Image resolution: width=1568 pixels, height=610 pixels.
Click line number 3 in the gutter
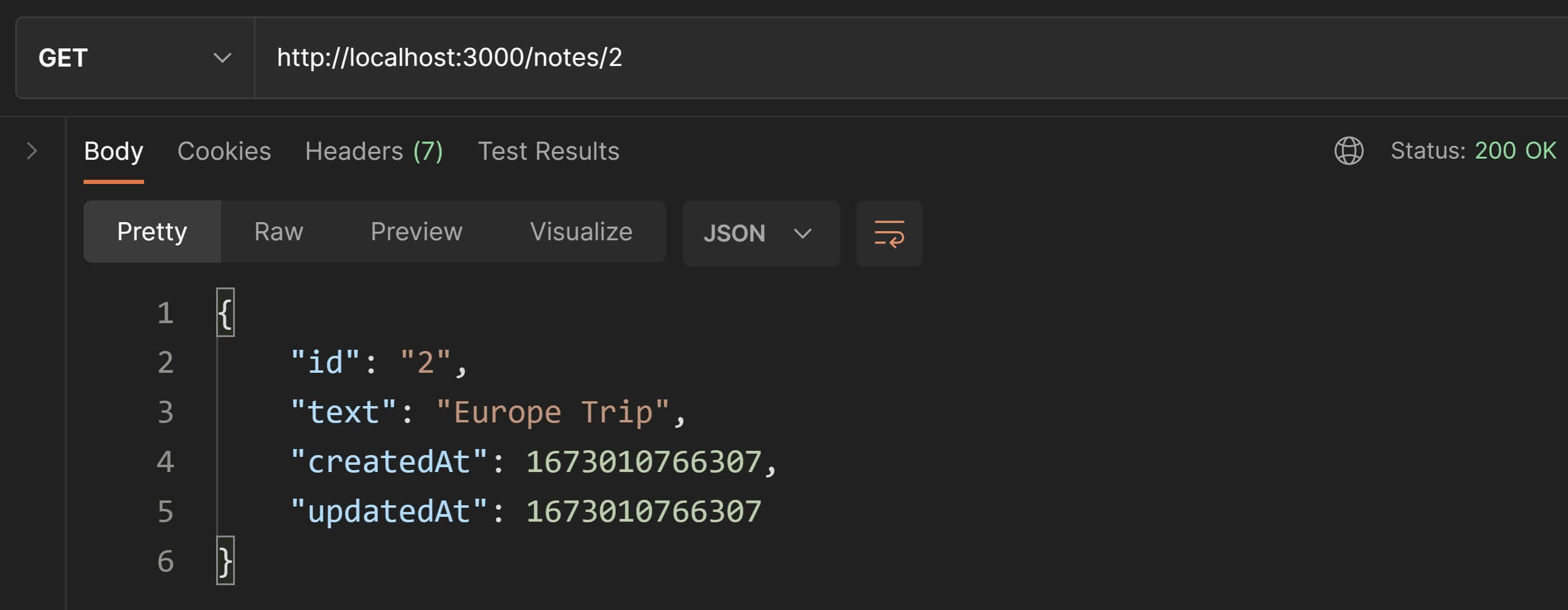tap(165, 412)
